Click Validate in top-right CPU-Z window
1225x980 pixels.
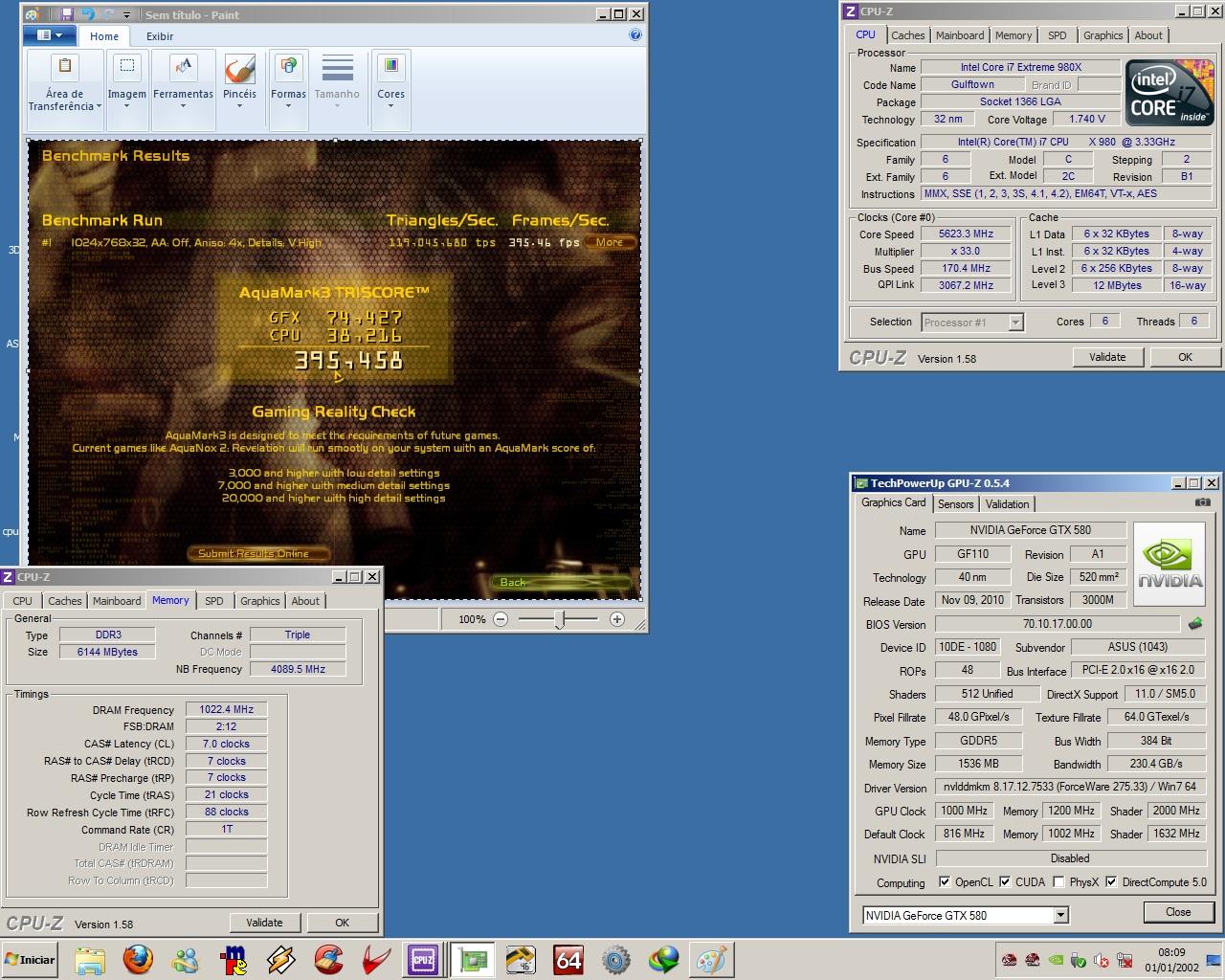click(1107, 357)
